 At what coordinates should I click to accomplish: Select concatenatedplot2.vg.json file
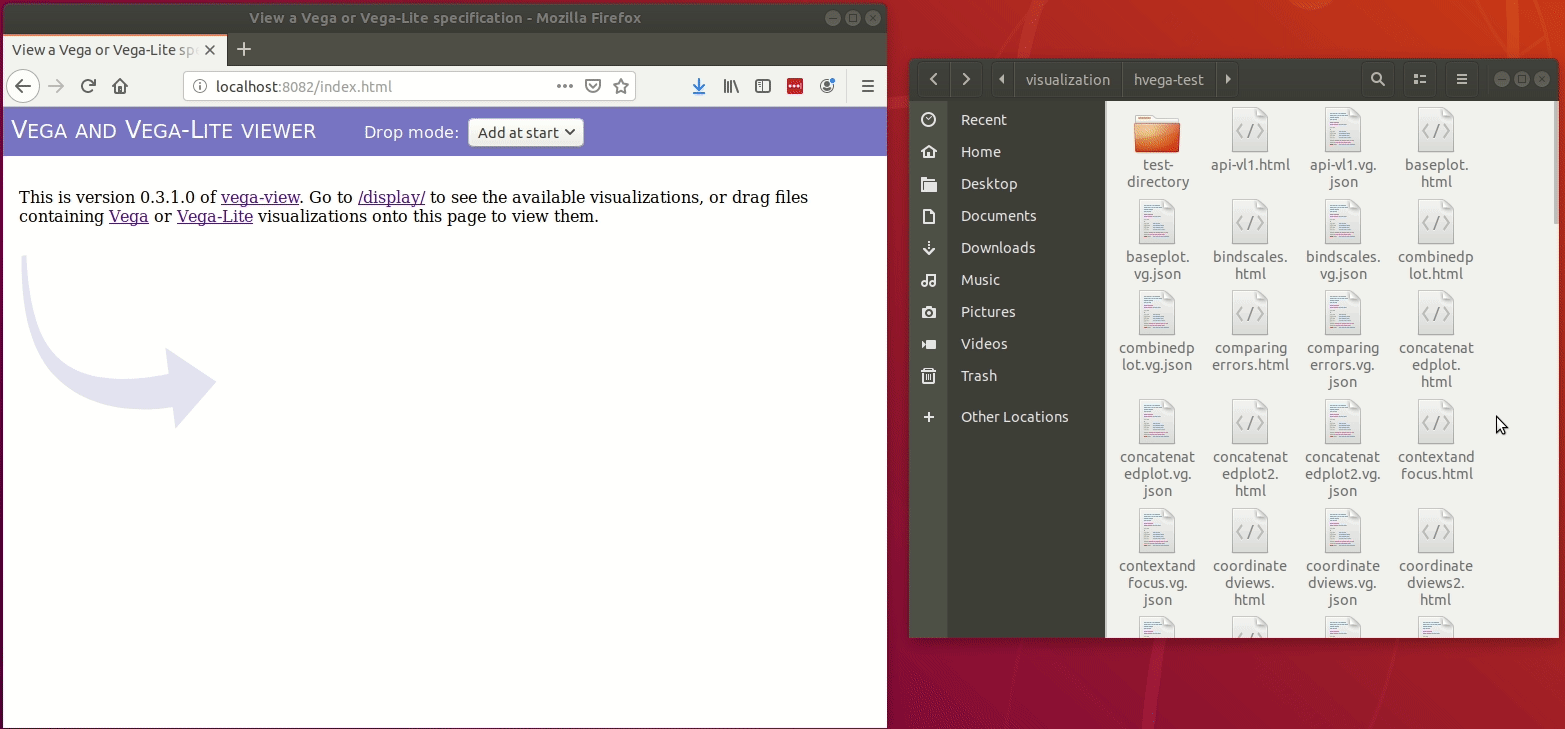coord(1343,449)
